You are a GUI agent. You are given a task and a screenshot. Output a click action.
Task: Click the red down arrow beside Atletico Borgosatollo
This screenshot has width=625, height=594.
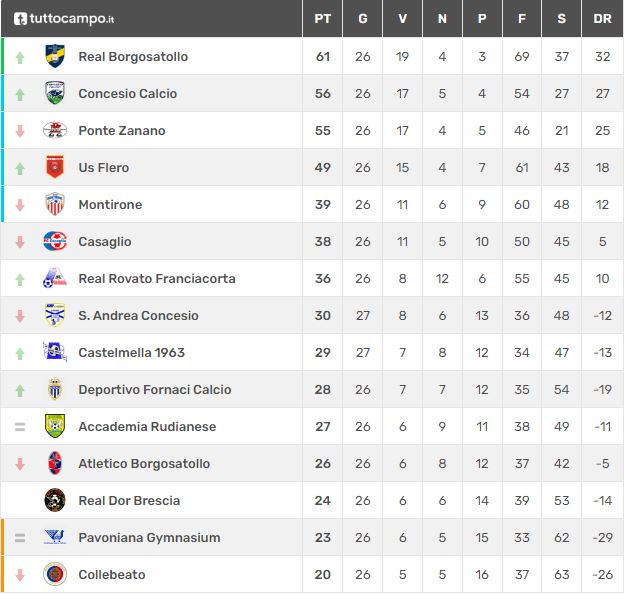pyautogui.click(x=20, y=464)
